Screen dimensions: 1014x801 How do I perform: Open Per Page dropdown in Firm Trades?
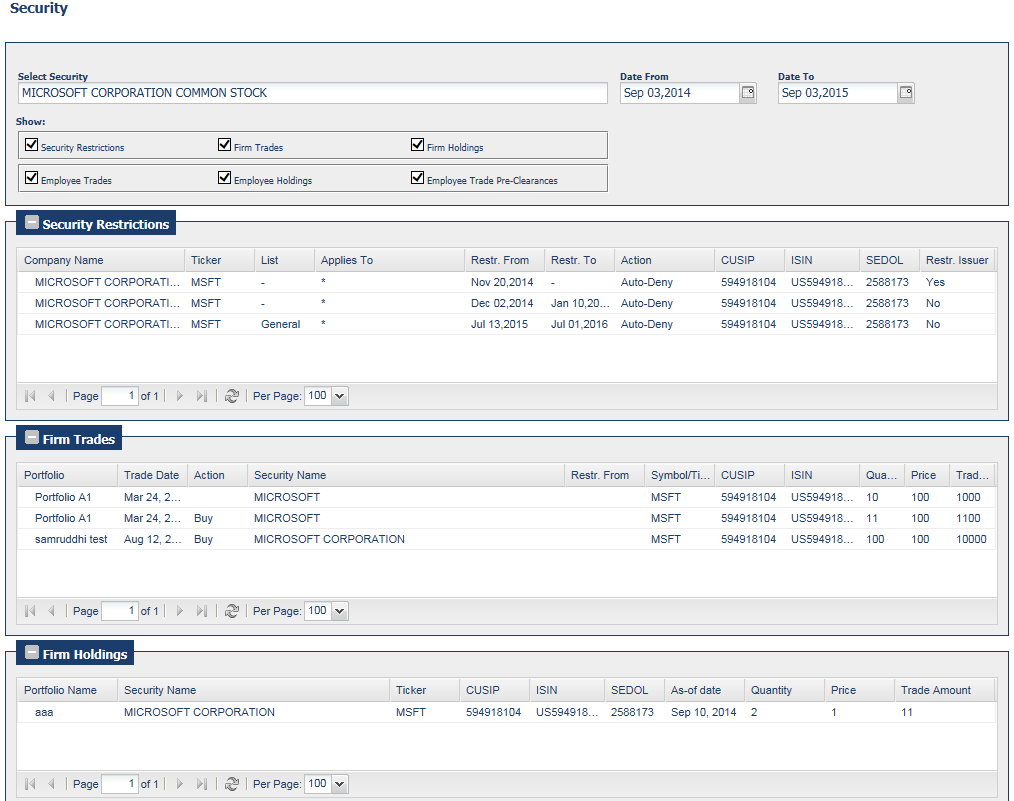click(x=340, y=611)
